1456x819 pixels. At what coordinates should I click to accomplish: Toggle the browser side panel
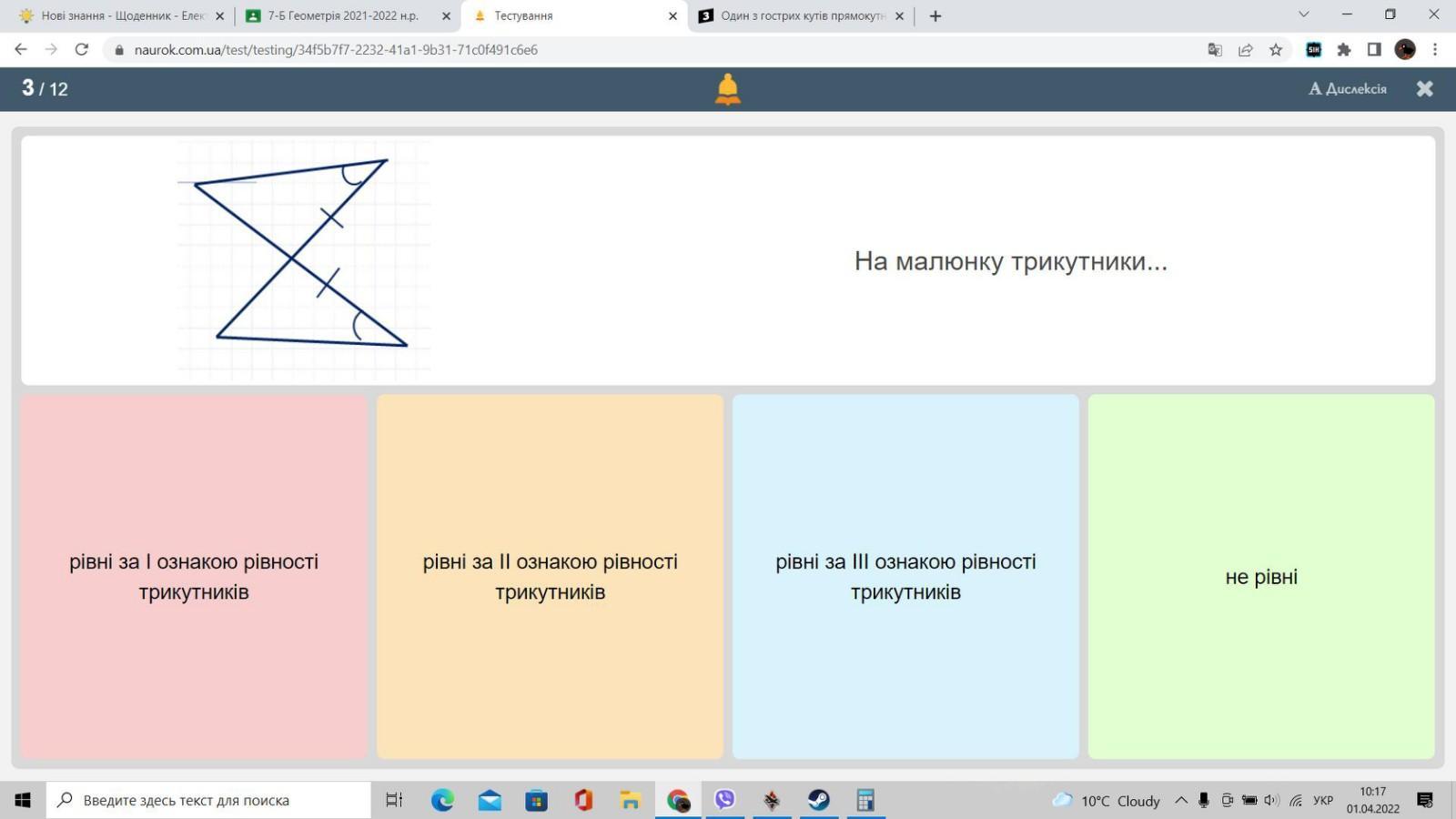[x=1374, y=49]
